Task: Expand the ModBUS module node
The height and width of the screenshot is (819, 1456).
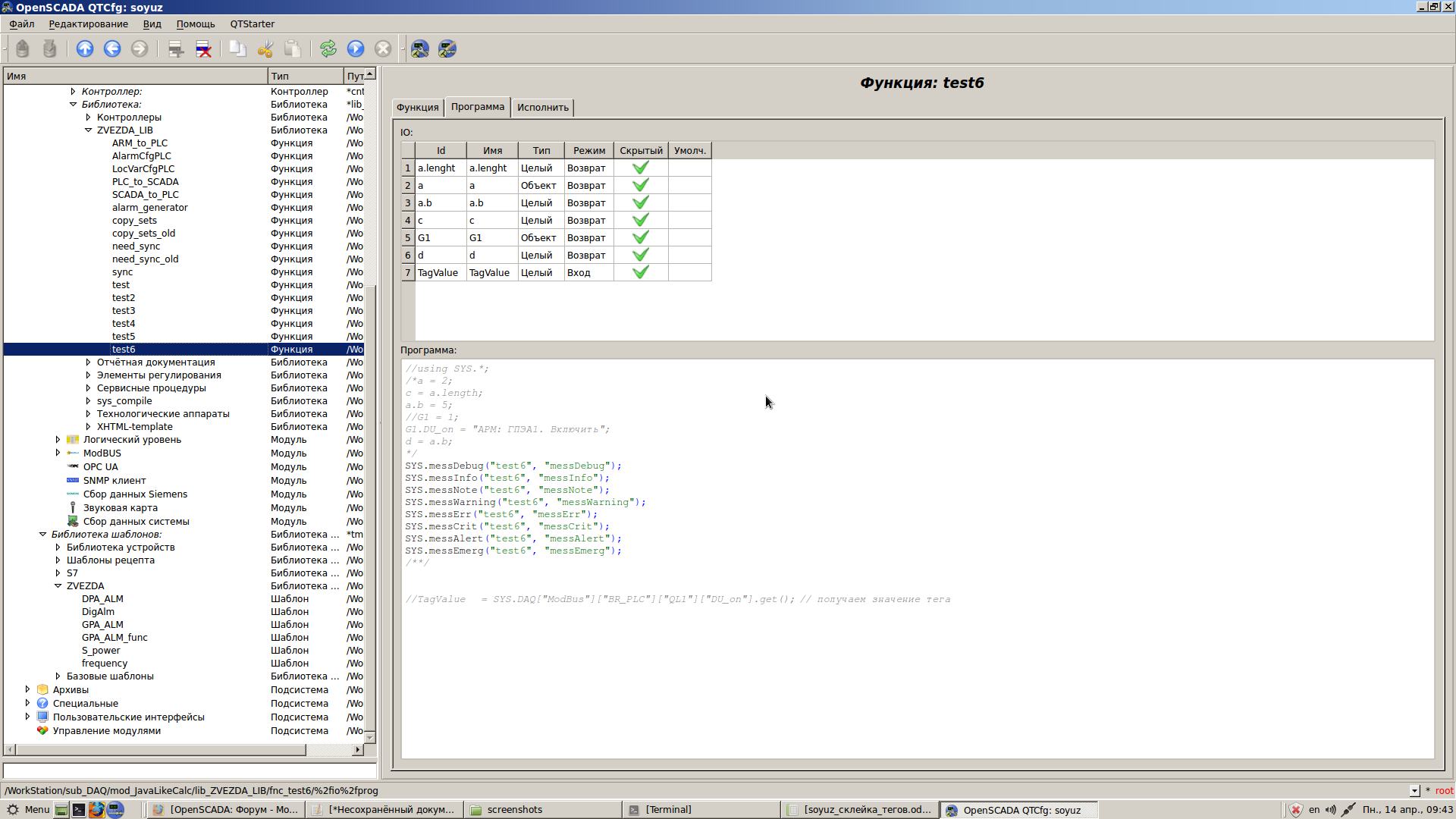Action: click(x=58, y=453)
